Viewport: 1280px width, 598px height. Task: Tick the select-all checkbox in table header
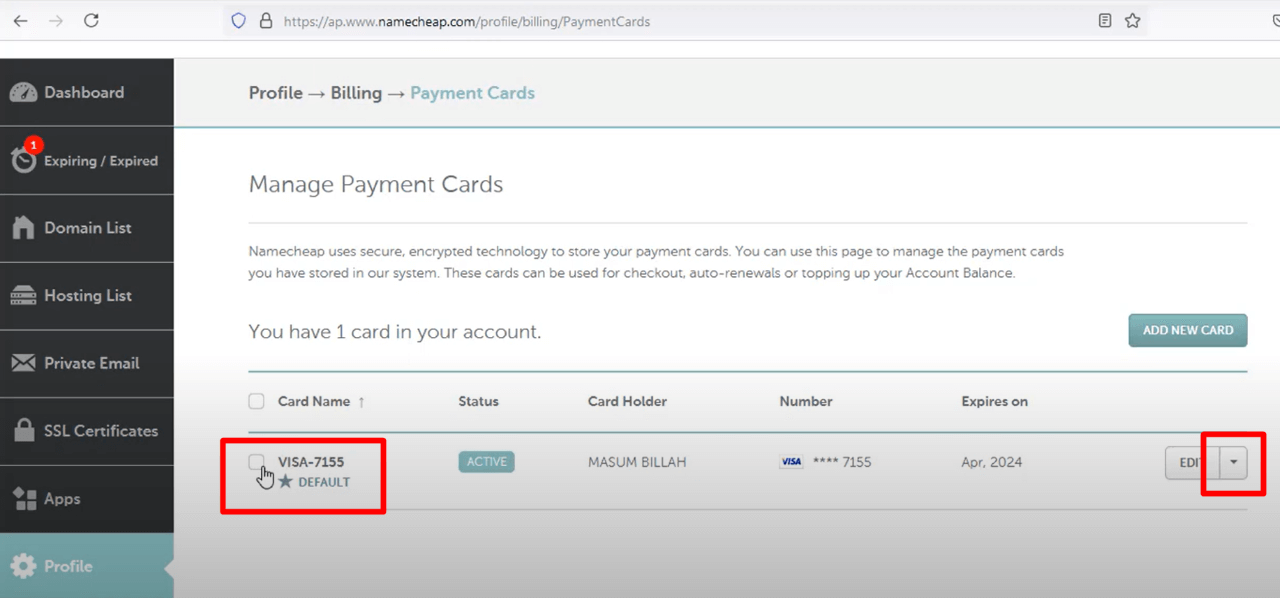(x=257, y=401)
